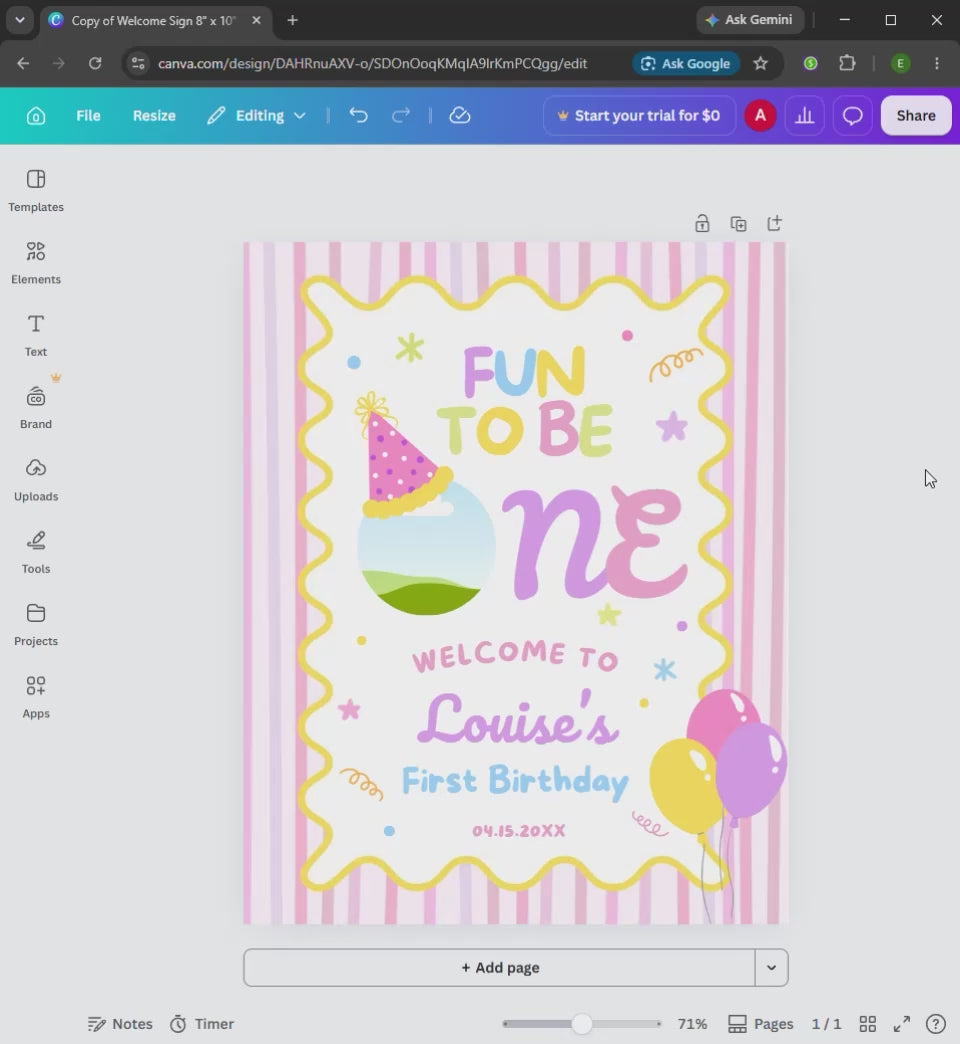
Task: Reload the Canva page
Action: coord(95,64)
